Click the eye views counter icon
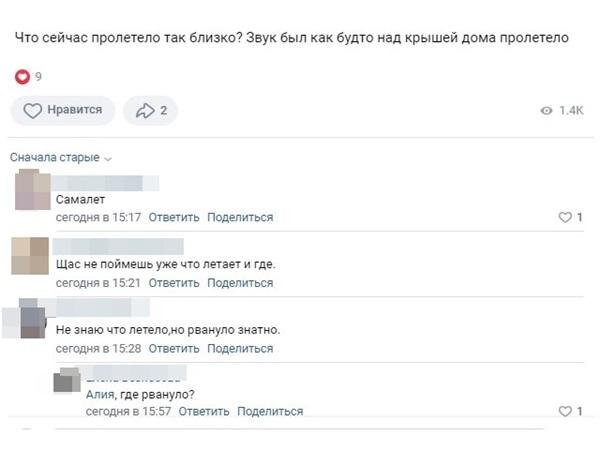The image size is (600, 450). [546, 111]
